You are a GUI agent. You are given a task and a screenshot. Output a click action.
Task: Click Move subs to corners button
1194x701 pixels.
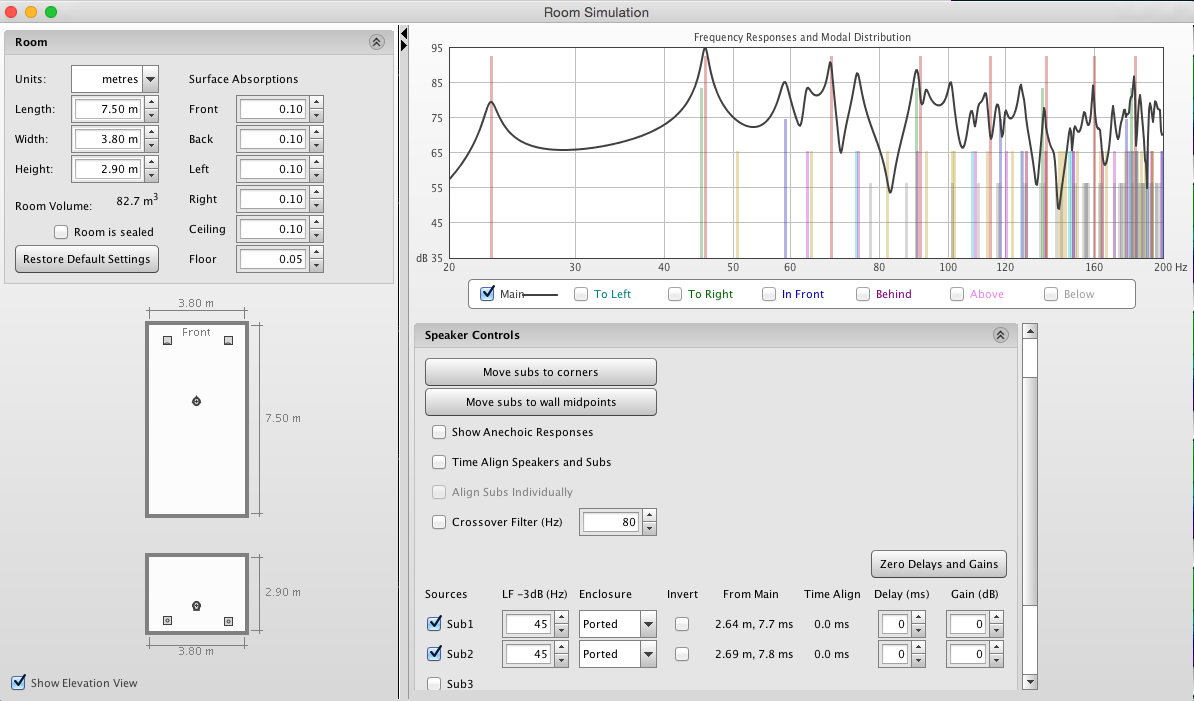[540, 372]
